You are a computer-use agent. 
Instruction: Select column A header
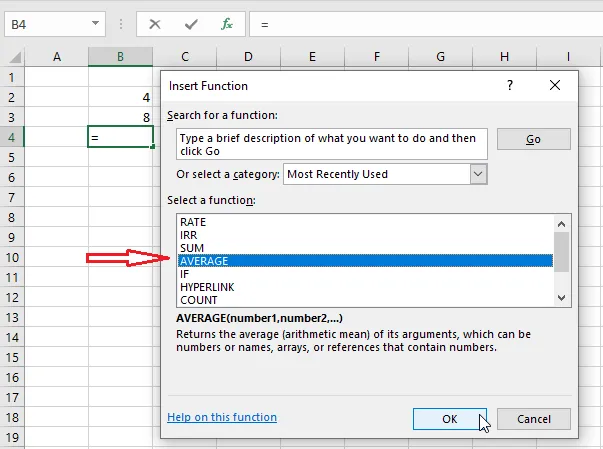[x=57, y=57]
